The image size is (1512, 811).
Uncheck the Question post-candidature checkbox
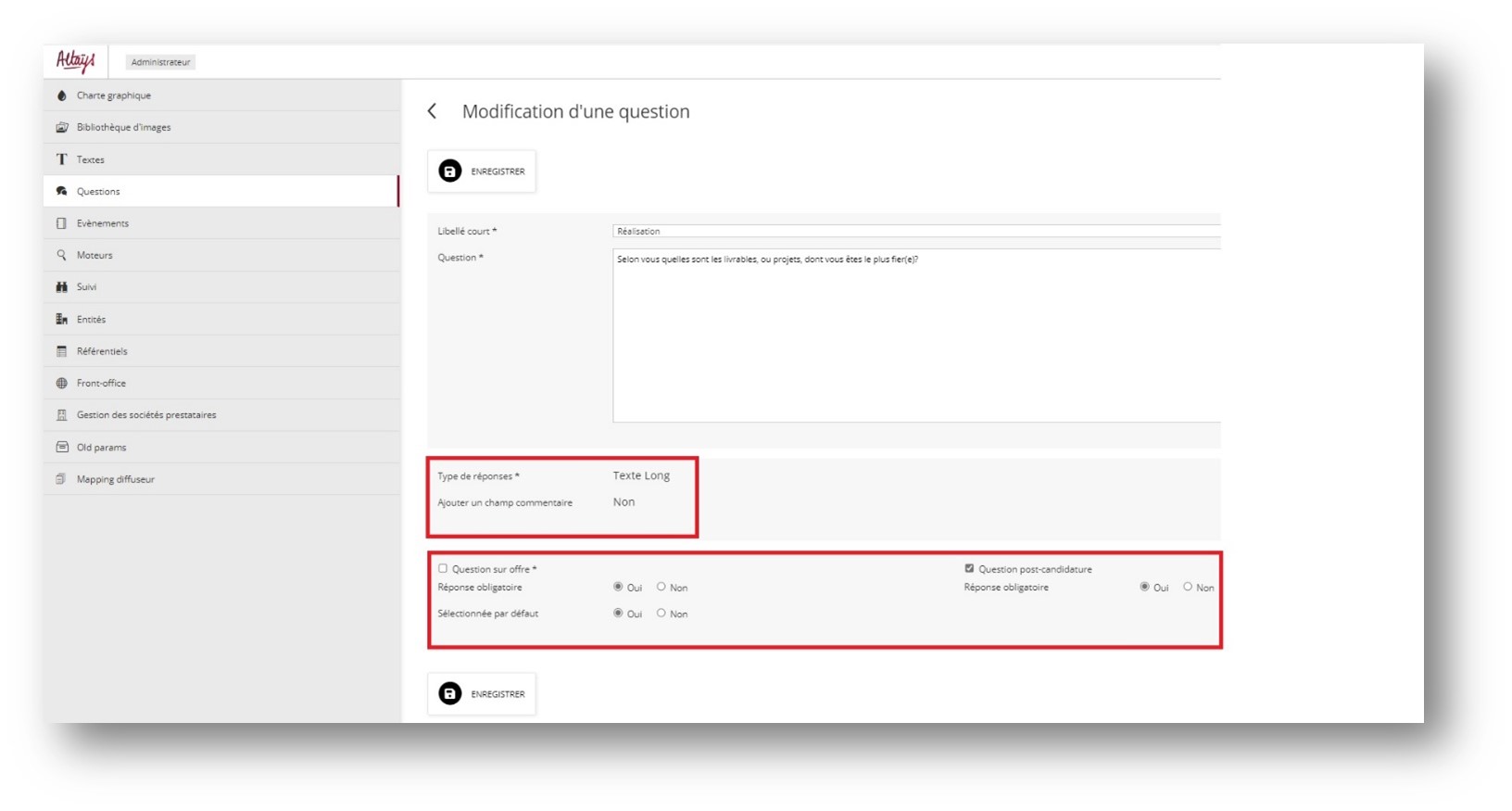click(x=969, y=568)
